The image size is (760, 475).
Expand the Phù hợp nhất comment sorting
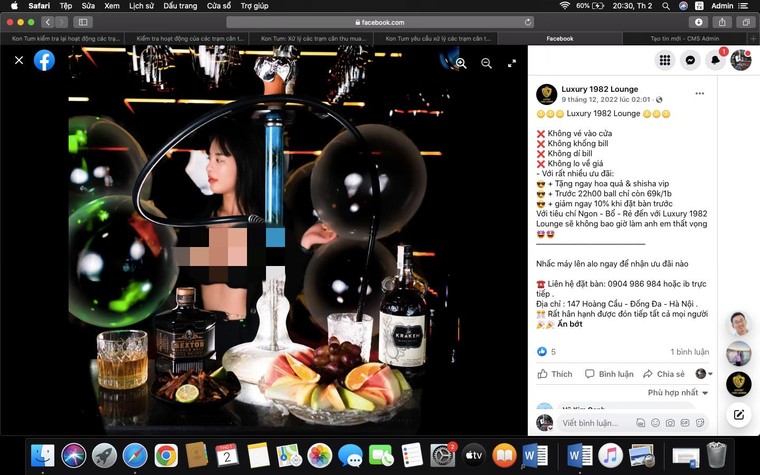tap(677, 393)
